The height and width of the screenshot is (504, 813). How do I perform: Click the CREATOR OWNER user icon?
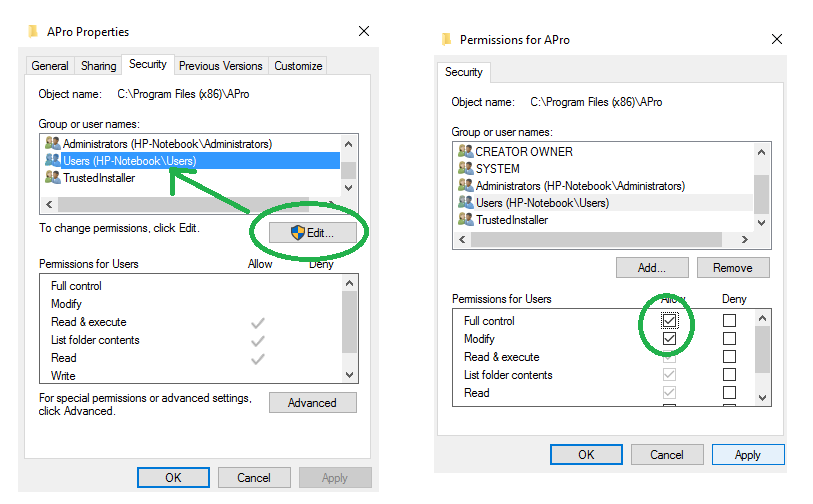(464, 152)
